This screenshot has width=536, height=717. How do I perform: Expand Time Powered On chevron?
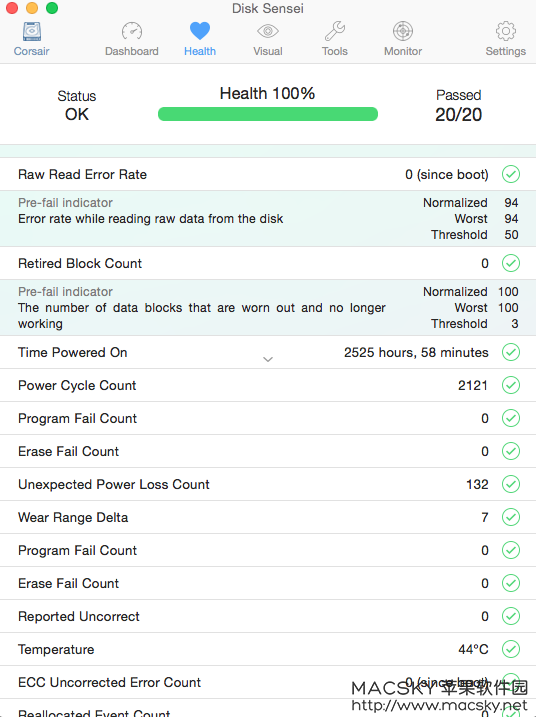pyautogui.click(x=268, y=359)
